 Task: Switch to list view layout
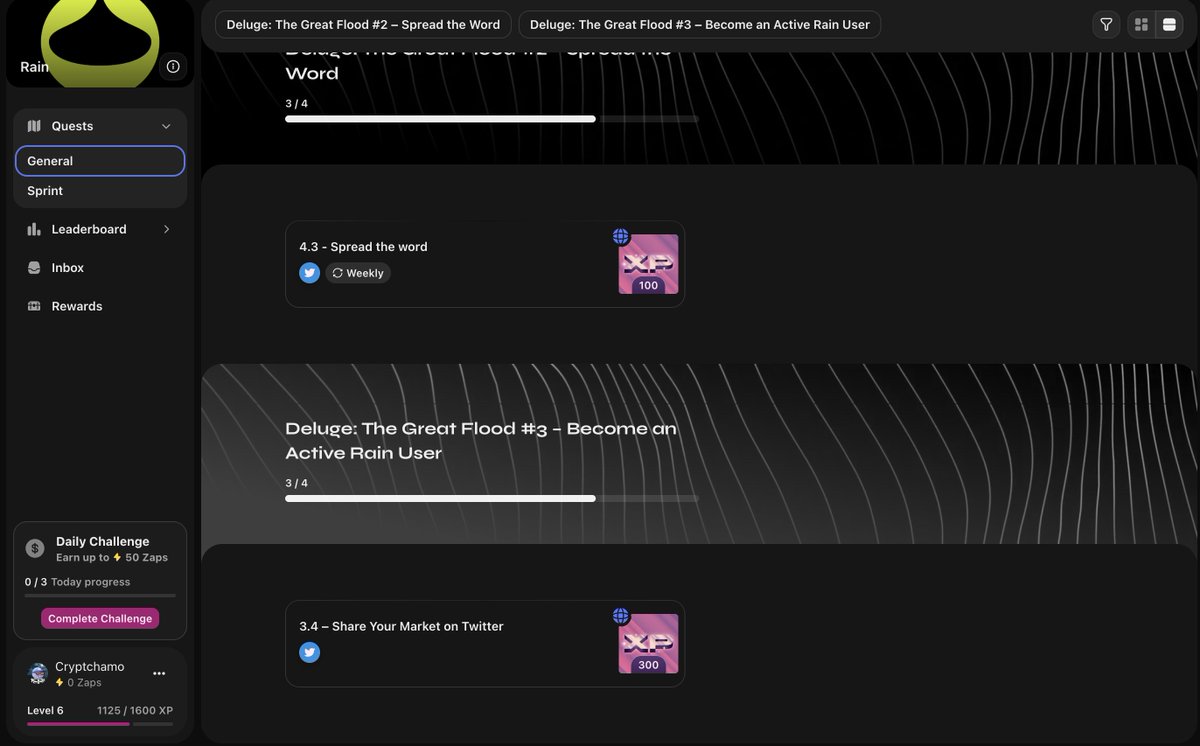tap(1169, 25)
